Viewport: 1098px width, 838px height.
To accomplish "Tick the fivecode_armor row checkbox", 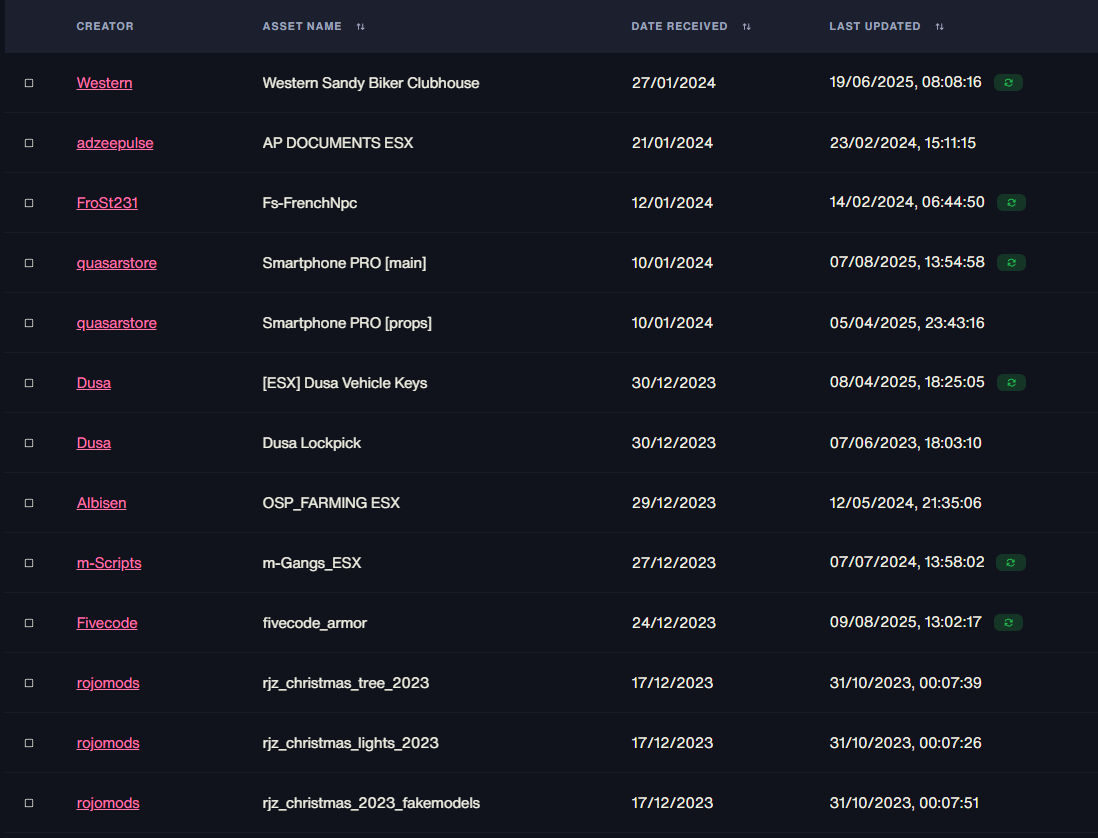I will pos(29,623).
